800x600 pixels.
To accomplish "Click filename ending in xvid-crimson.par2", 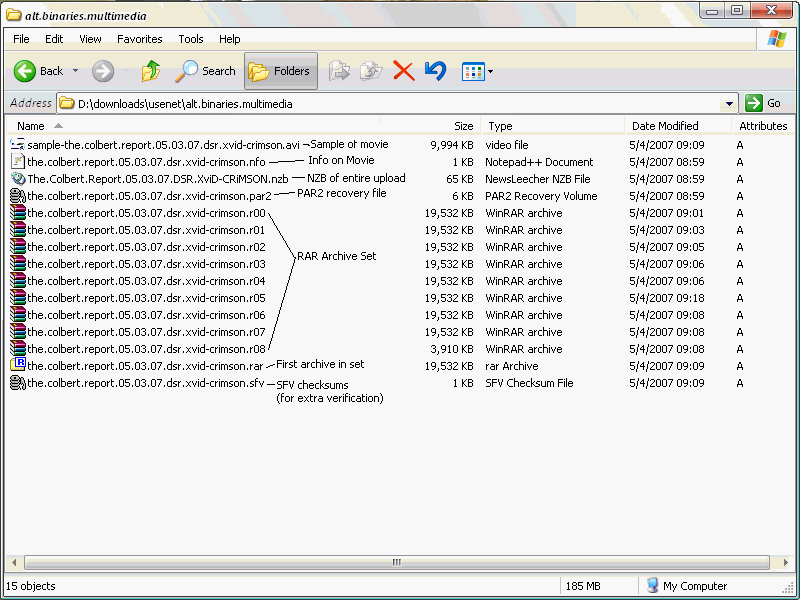I will [x=149, y=196].
